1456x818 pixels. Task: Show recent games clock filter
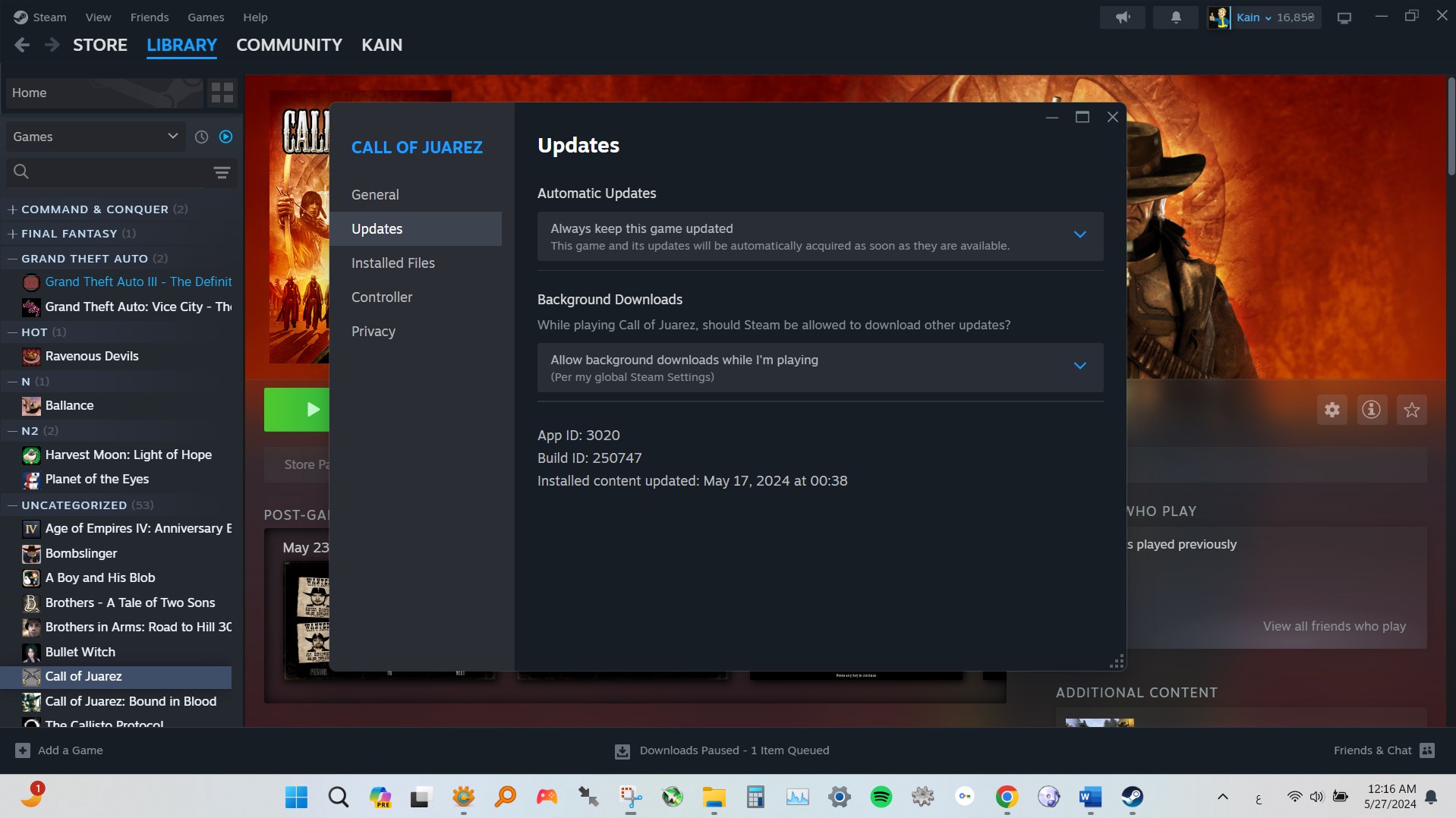click(201, 137)
